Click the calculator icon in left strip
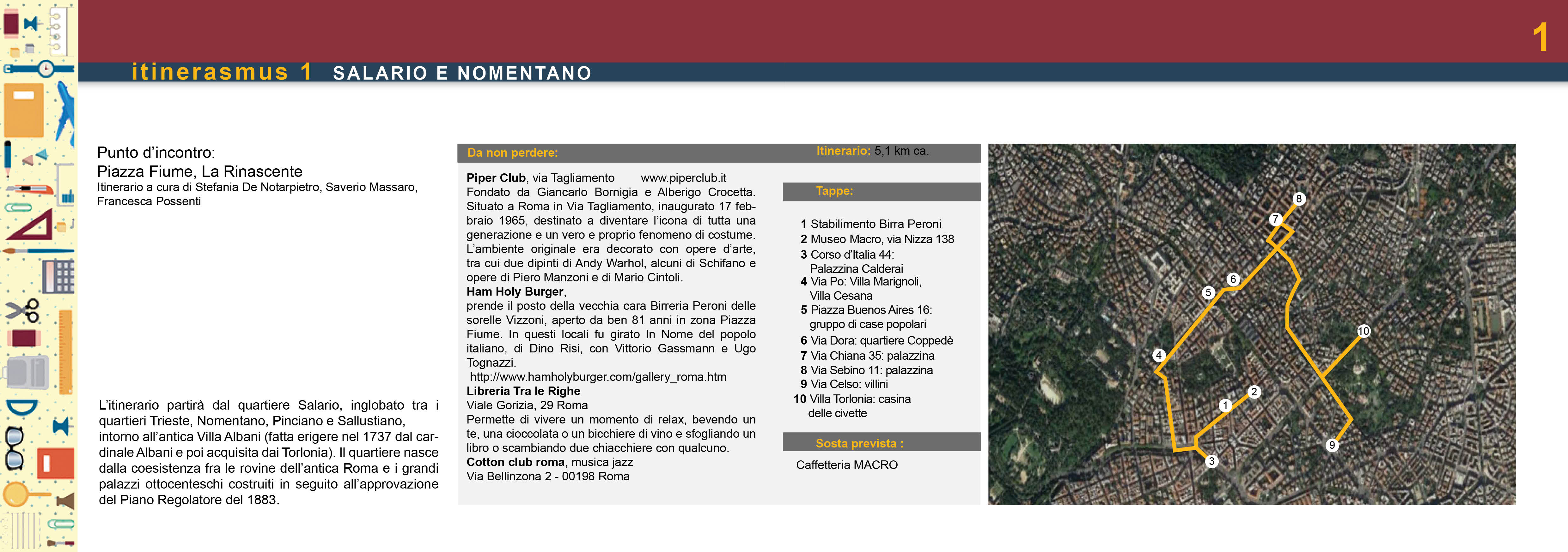The height and width of the screenshot is (552, 1568). coord(58,277)
